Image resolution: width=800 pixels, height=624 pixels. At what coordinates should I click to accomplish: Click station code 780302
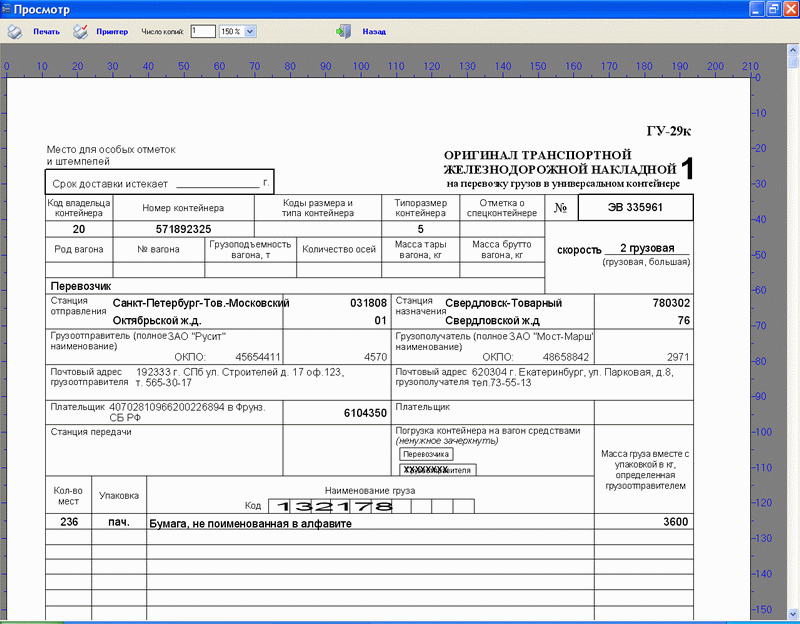pos(671,303)
